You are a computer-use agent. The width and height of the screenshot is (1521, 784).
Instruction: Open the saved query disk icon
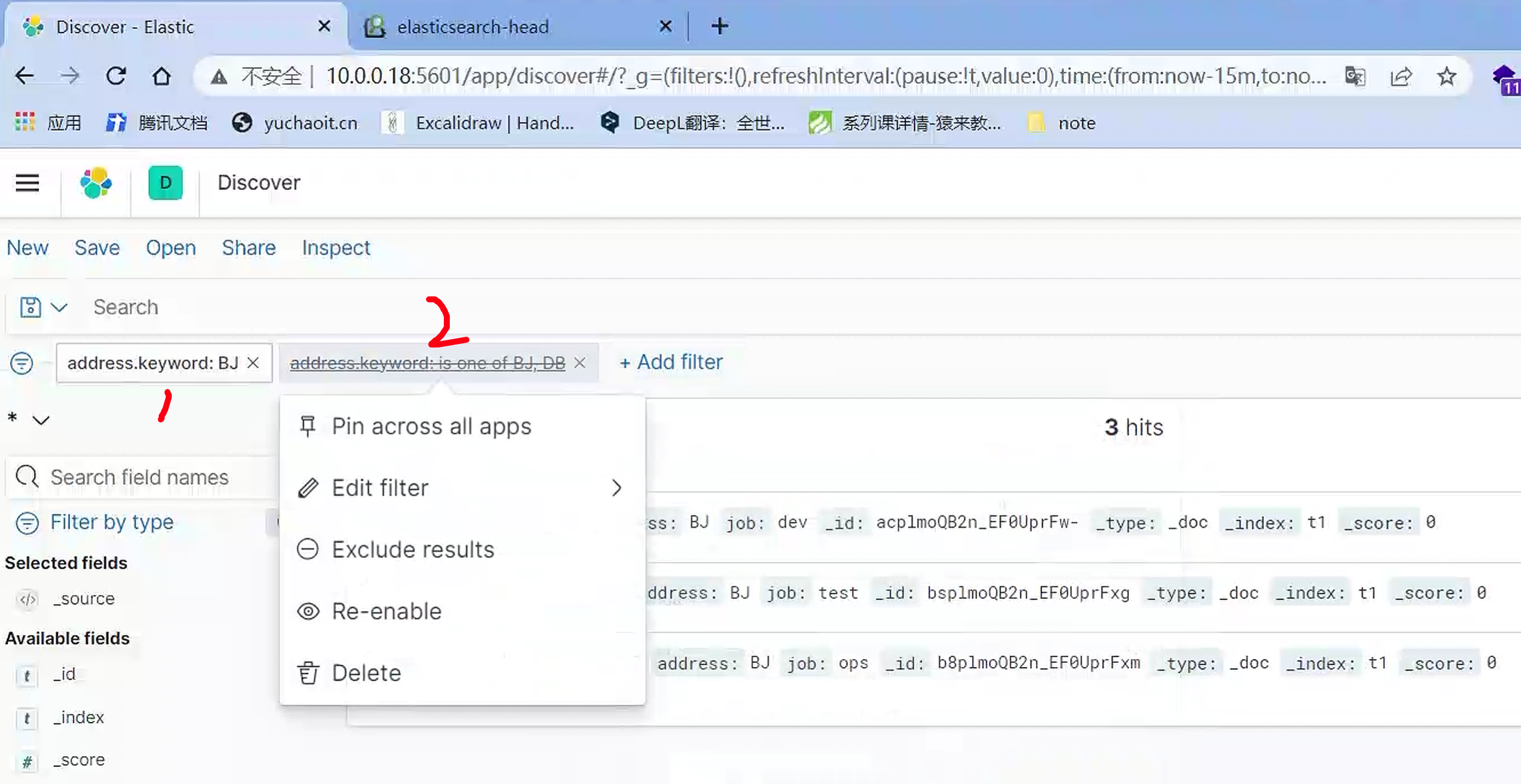pyautogui.click(x=30, y=307)
